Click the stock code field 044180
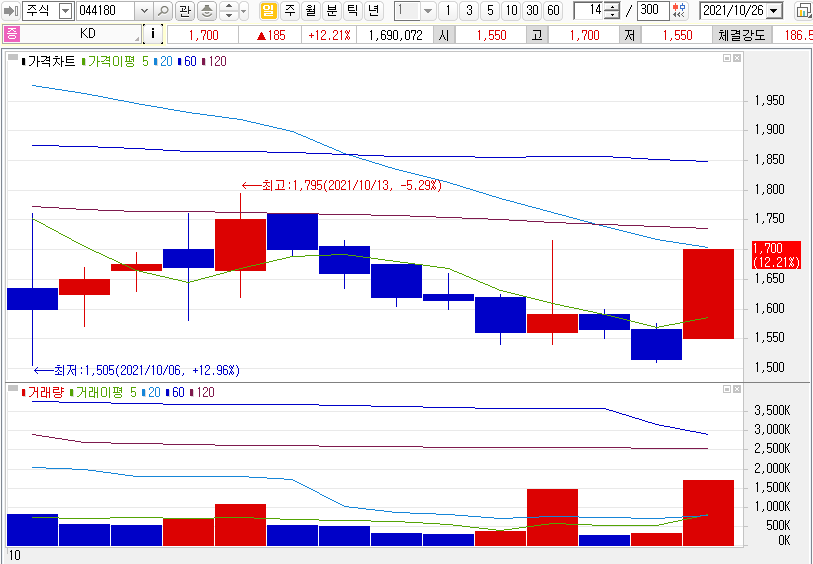The image size is (813, 564). pyautogui.click(x=106, y=10)
